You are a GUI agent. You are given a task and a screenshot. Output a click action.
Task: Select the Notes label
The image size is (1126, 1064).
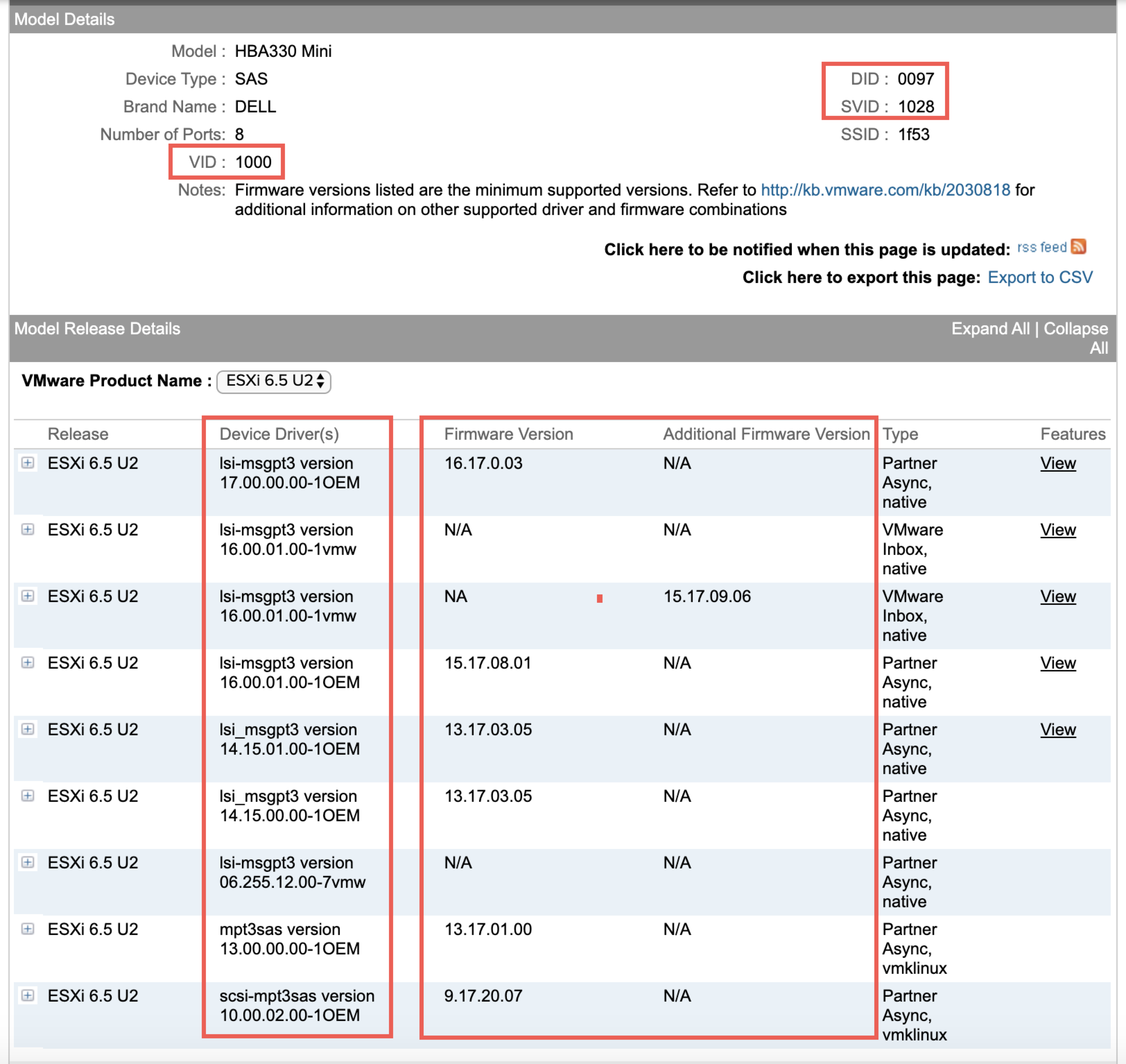click(201, 190)
